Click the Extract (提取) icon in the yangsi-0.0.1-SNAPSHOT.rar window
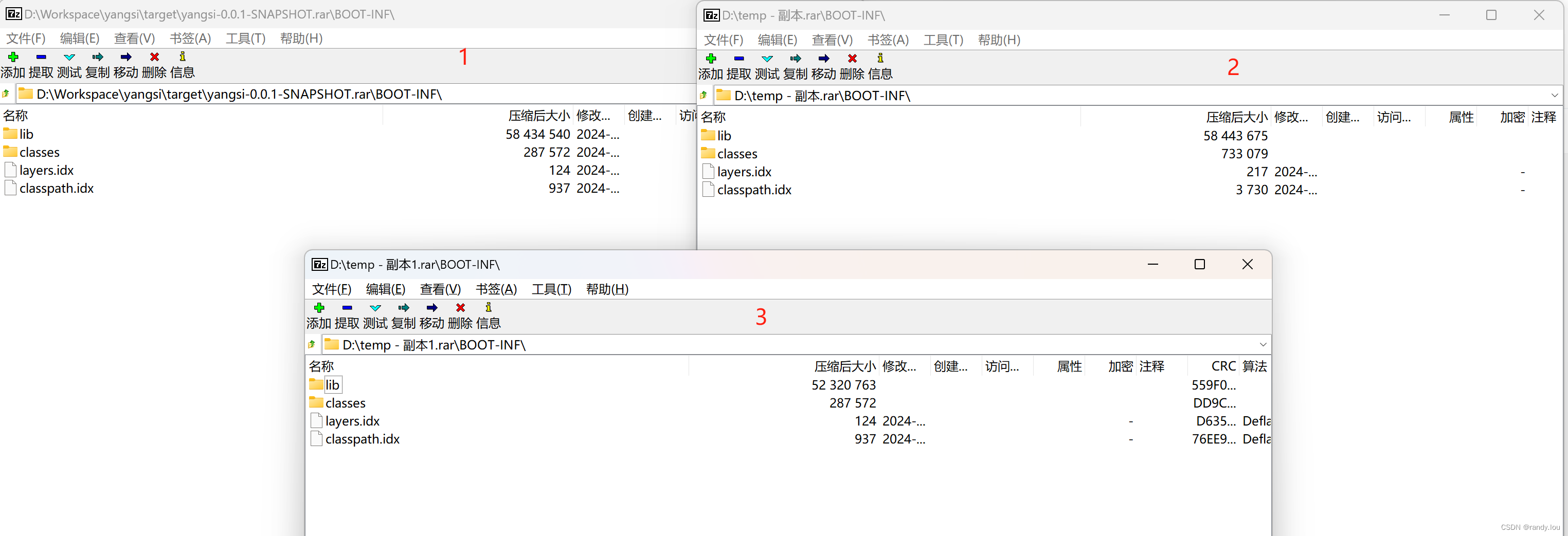This screenshot has height=536, width=1568. [x=41, y=57]
